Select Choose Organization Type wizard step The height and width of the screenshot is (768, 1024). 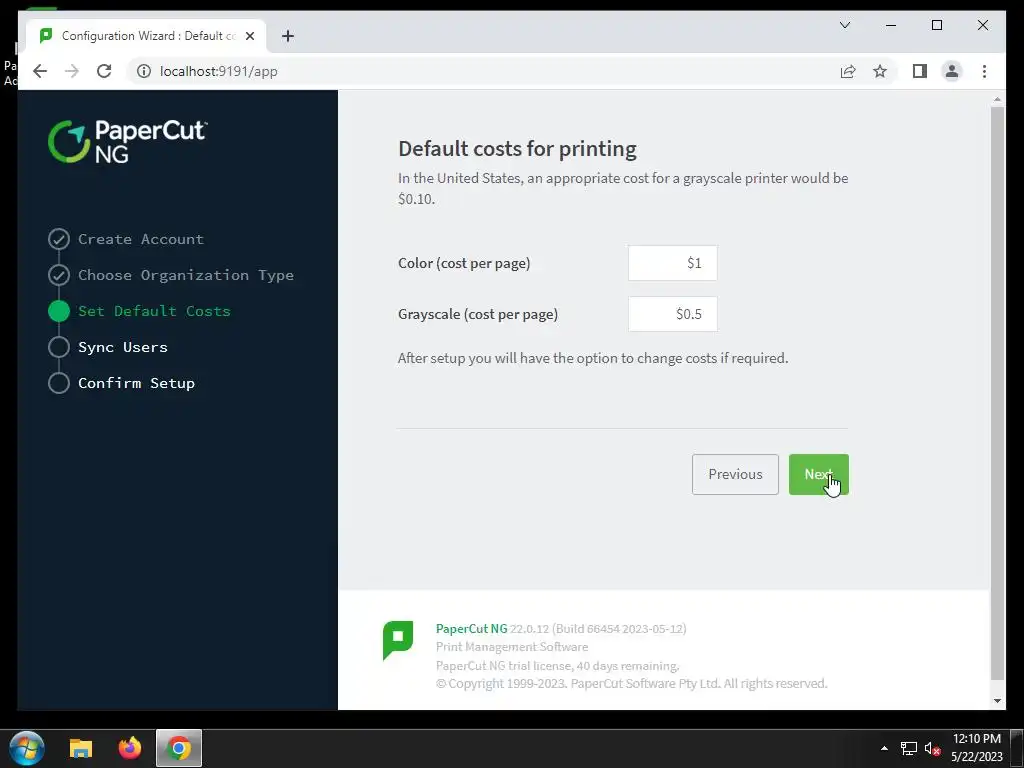click(x=185, y=275)
